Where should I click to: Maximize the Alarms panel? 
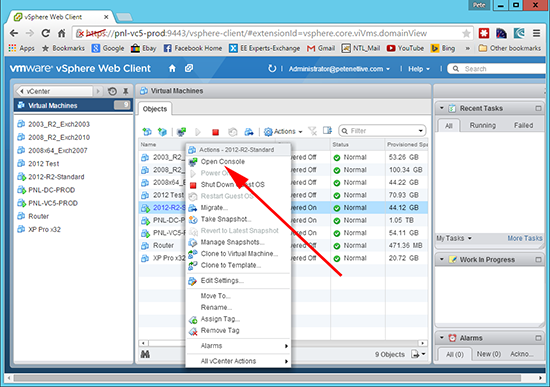pos(538,338)
